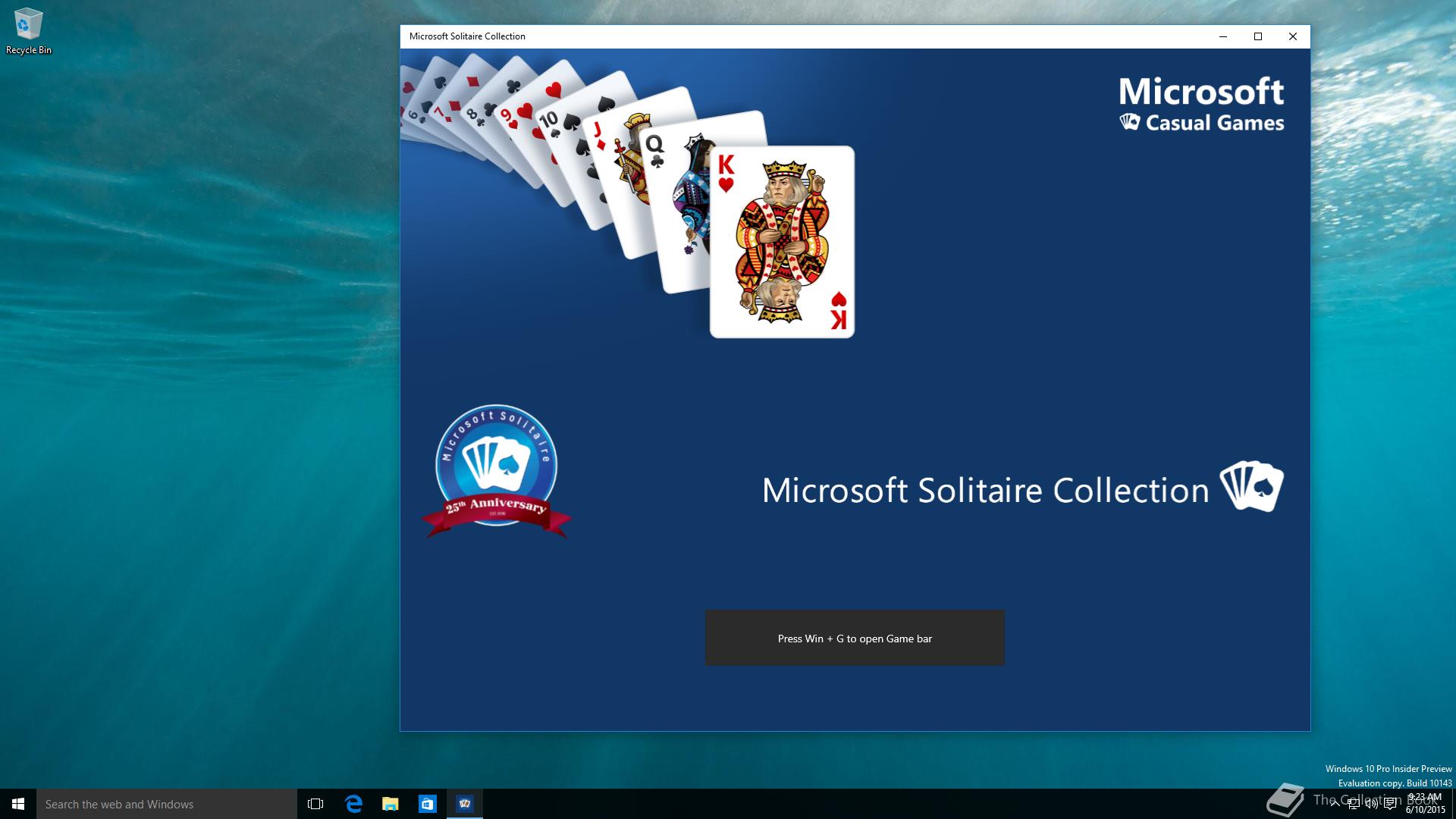Click the Search the web and Windows box
The image size is (1456, 819).
pos(167,804)
